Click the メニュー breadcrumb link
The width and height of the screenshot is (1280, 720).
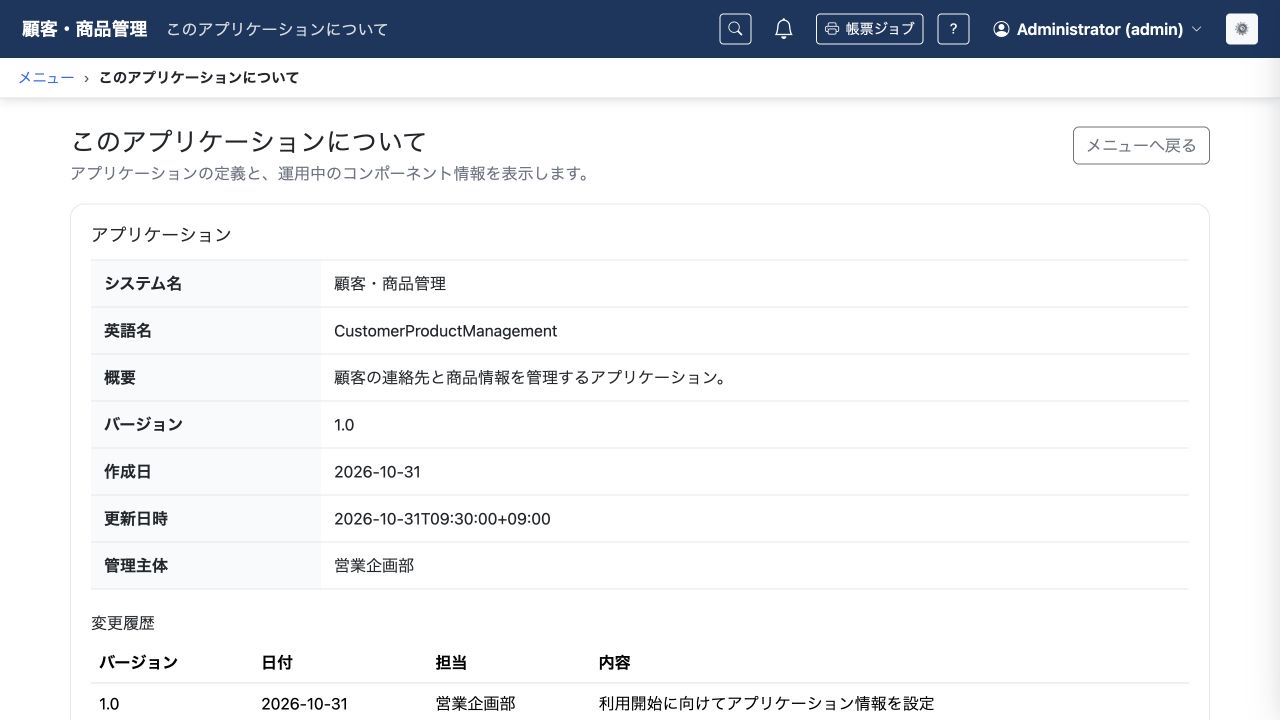[x=46, y=77]
